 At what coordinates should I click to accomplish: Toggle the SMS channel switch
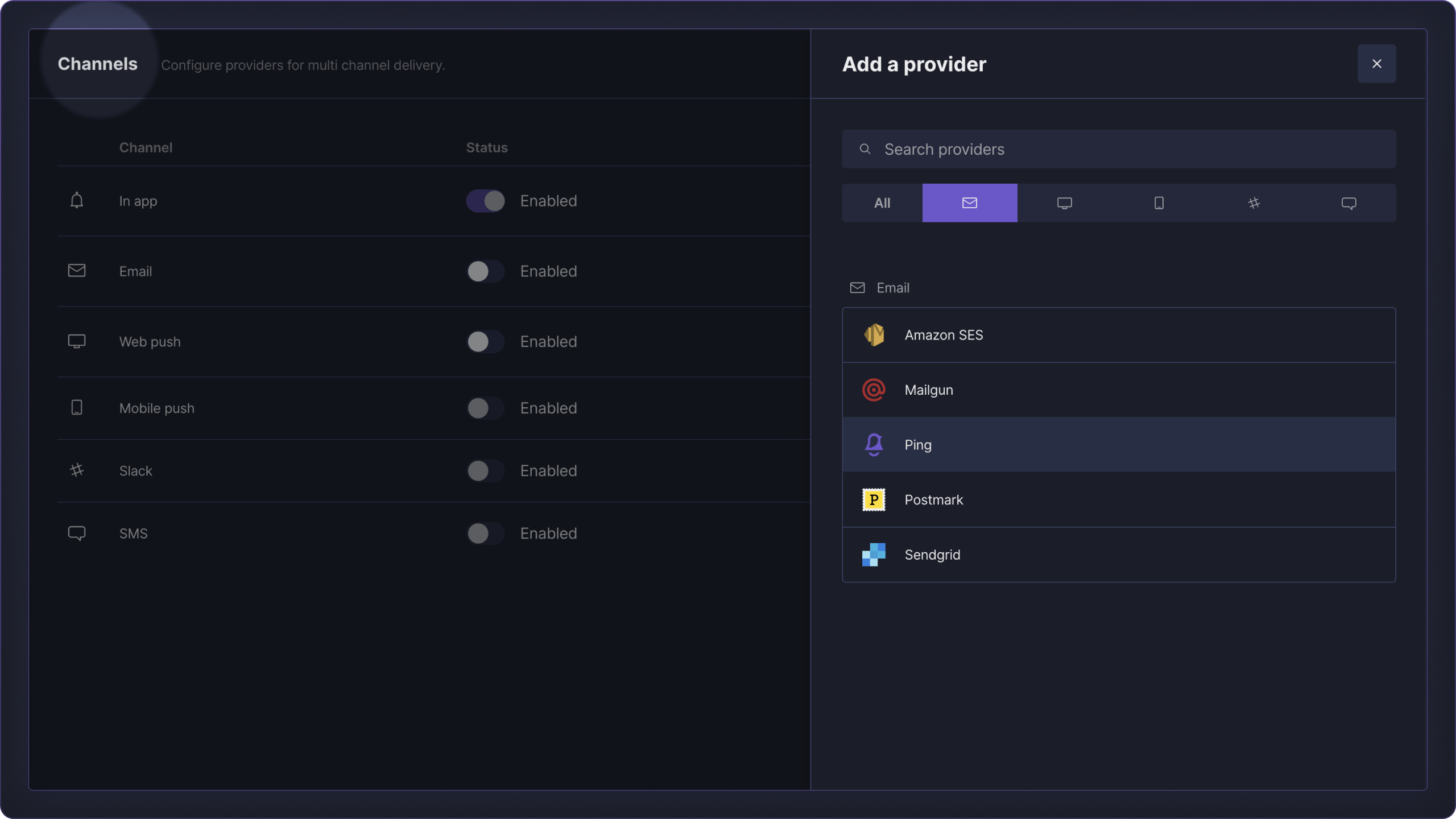pos(485,533)
